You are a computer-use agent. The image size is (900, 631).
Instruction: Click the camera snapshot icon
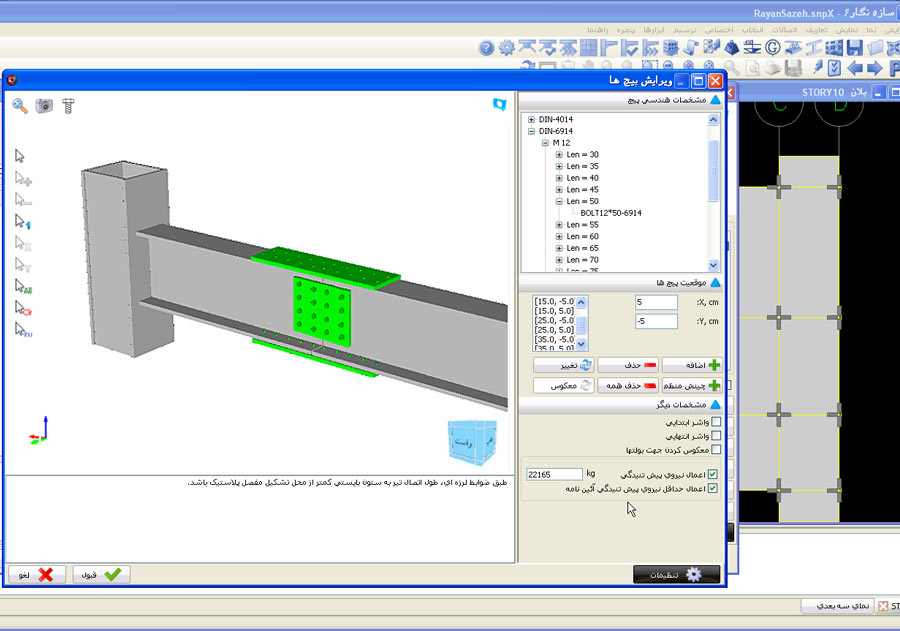tap(44, 105)
